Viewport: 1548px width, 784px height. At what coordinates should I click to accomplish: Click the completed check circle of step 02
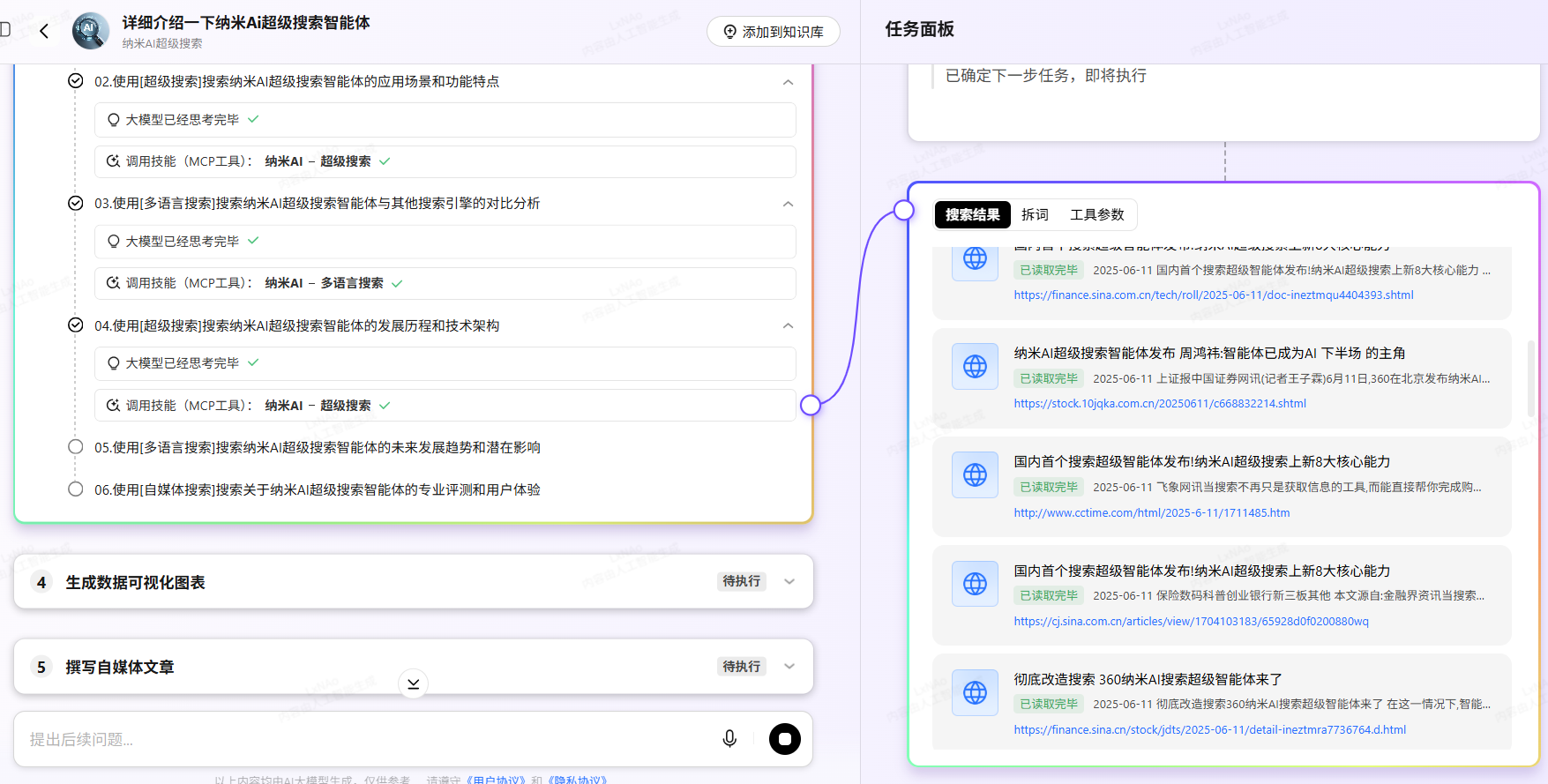tap(76, 81)
